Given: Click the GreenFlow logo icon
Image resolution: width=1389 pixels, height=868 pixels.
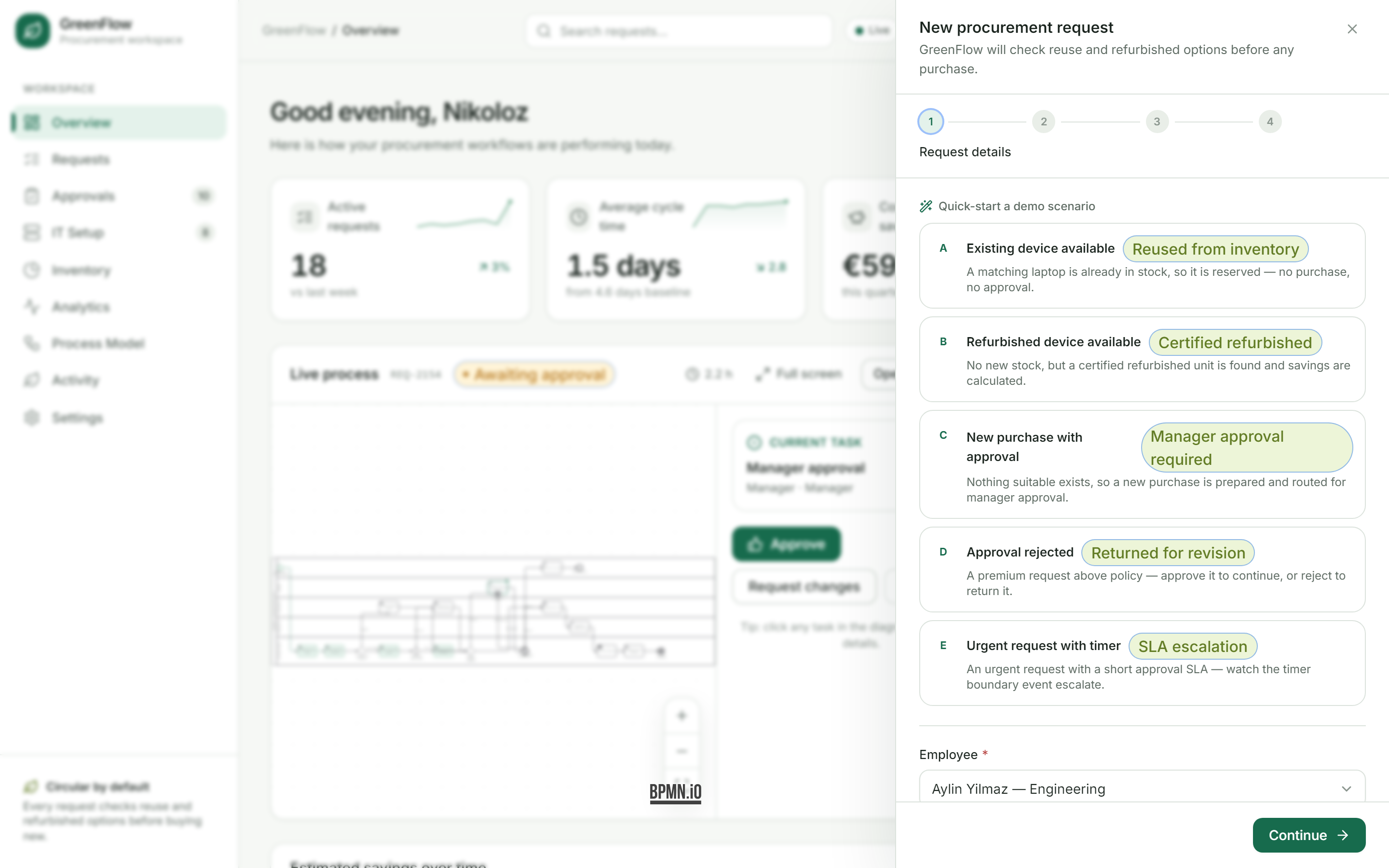Looking at the screenshot, I should click(x=33, y=30).
